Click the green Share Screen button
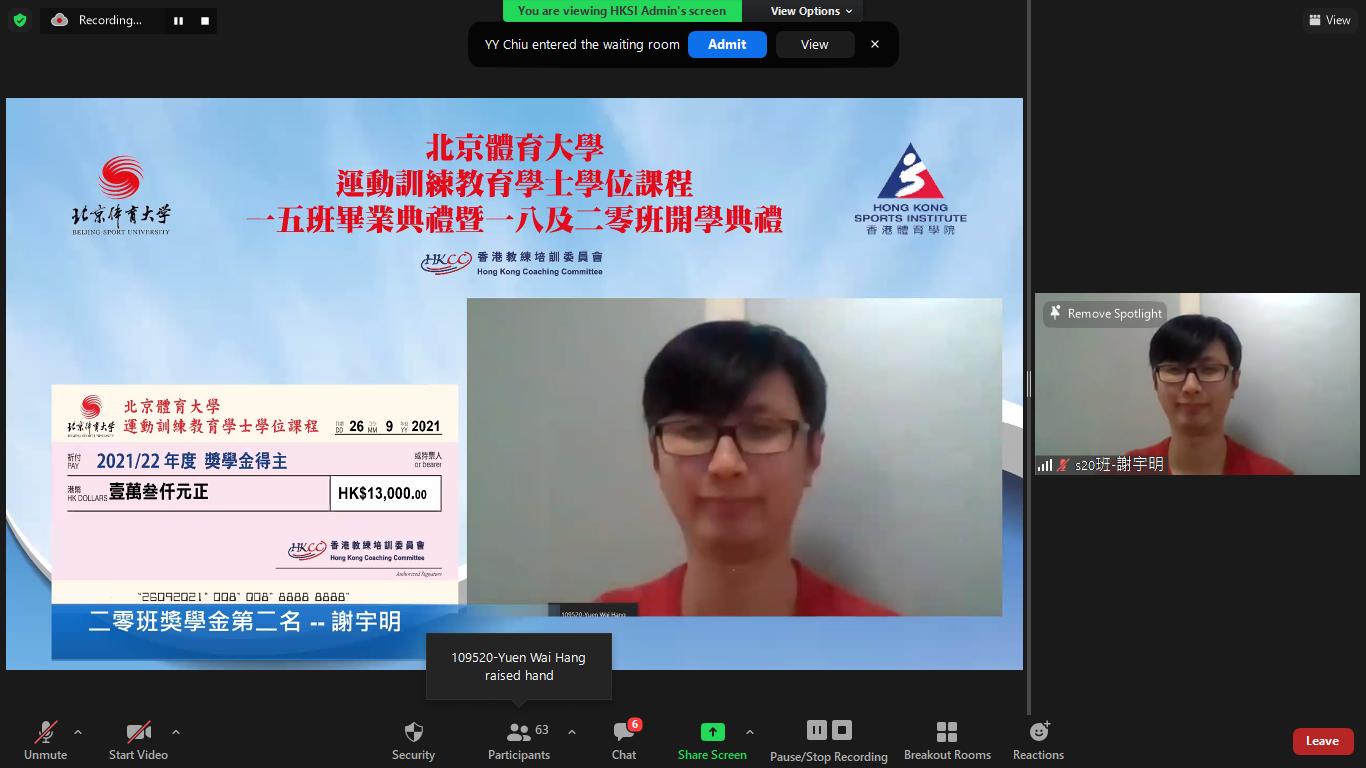This screenshot has width=1366, height=768. tap(712, 741)
